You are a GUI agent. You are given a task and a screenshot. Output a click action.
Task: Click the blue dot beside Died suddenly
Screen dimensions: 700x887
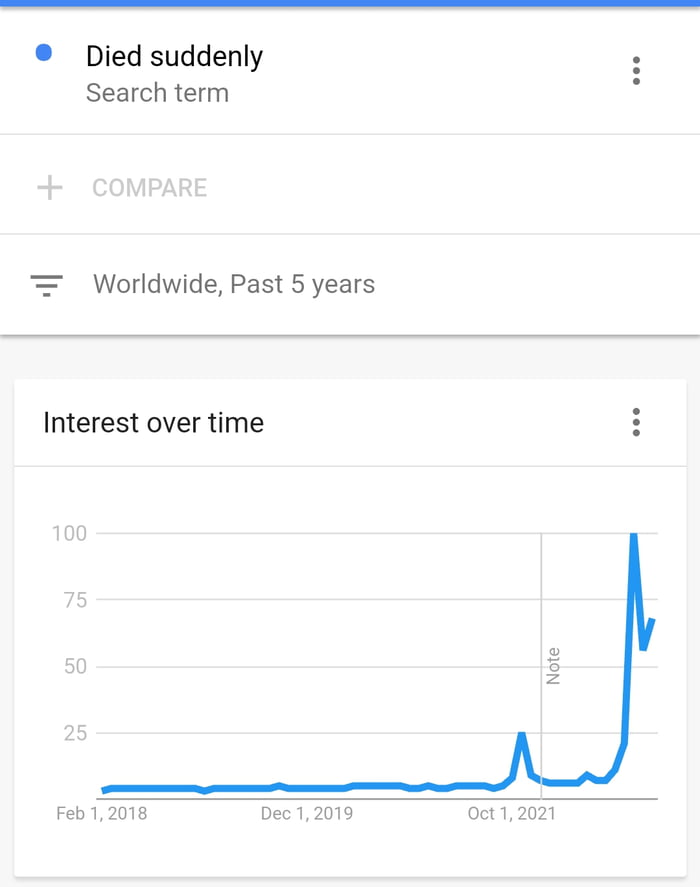44,53
